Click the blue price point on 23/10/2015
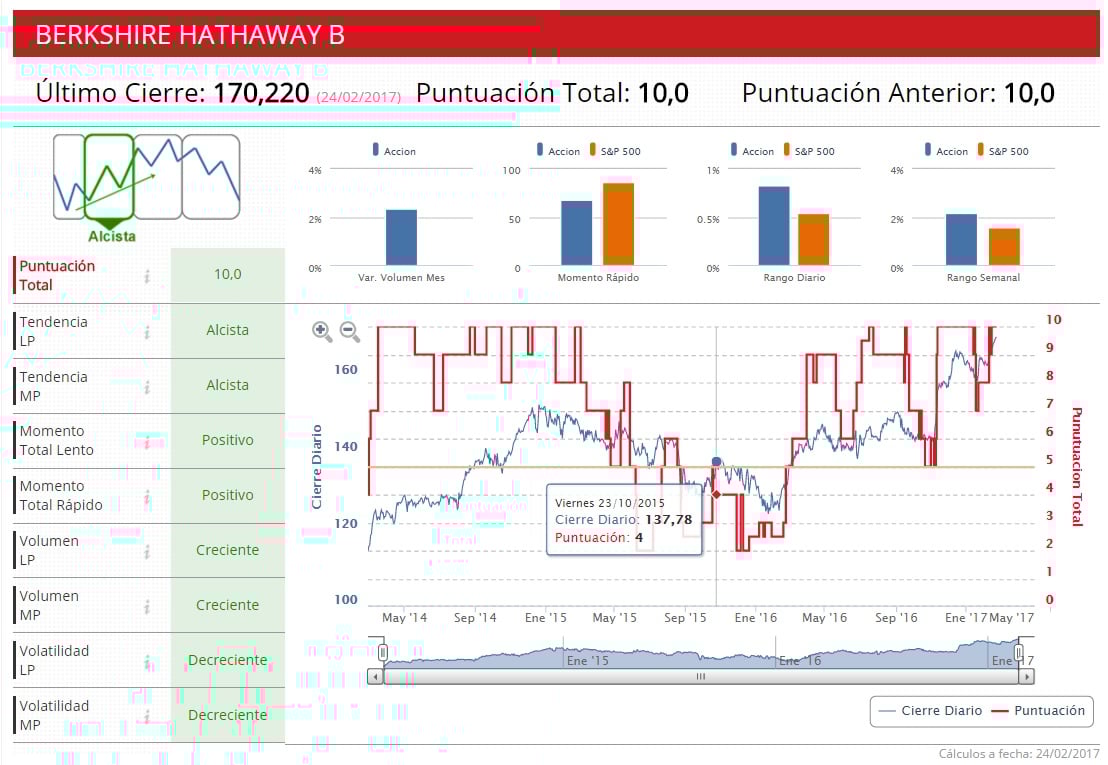Image resolution: width=1108 pixels, height=765 pixels. (717, 462)
